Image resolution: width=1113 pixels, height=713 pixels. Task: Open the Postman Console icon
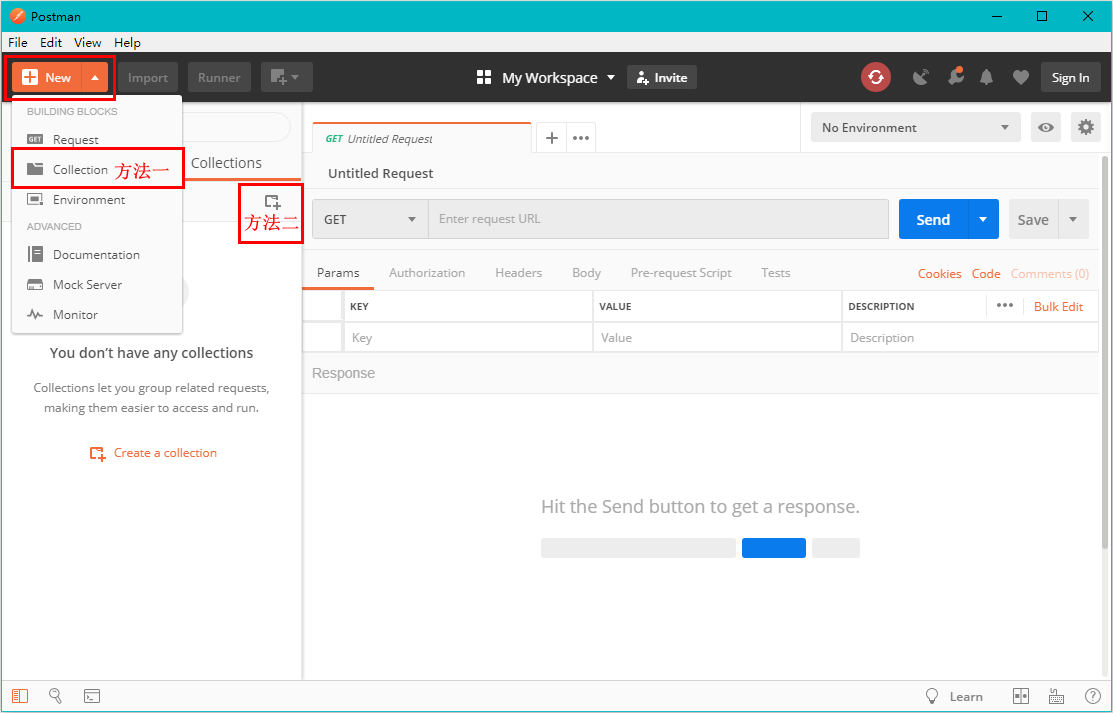(x=92, y=696)
